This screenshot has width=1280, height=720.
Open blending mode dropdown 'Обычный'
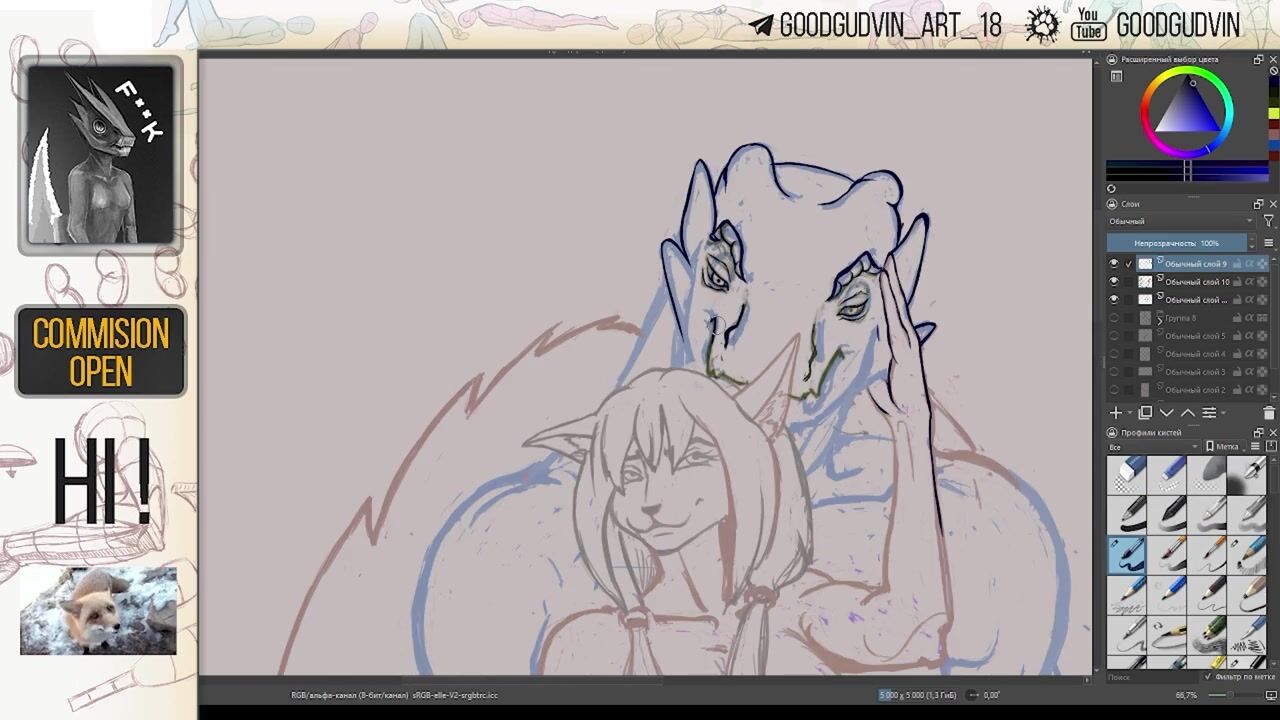pyautogui.click(x=1179, y=221)
